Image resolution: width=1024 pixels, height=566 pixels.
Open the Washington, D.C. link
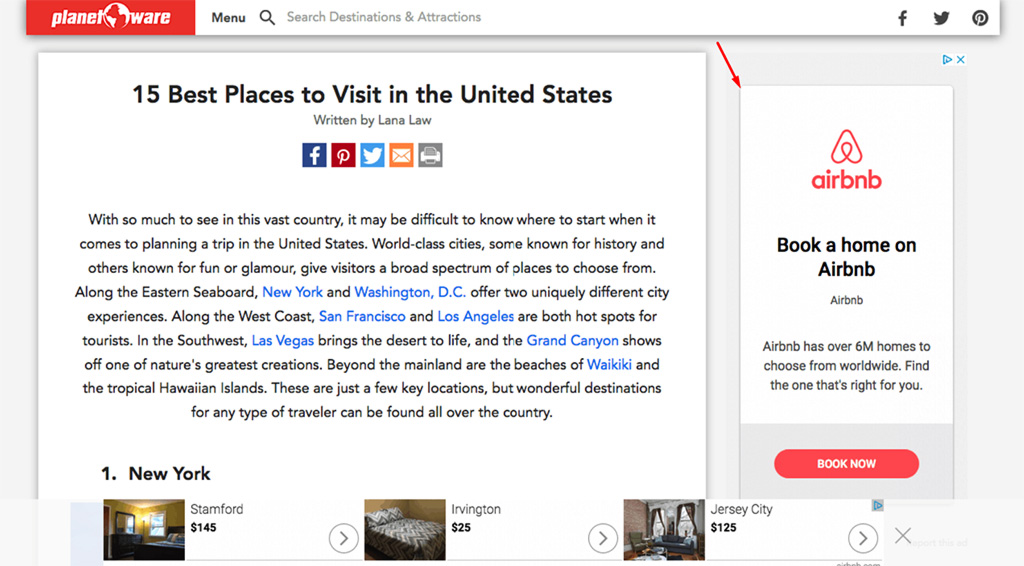[410, 292]
